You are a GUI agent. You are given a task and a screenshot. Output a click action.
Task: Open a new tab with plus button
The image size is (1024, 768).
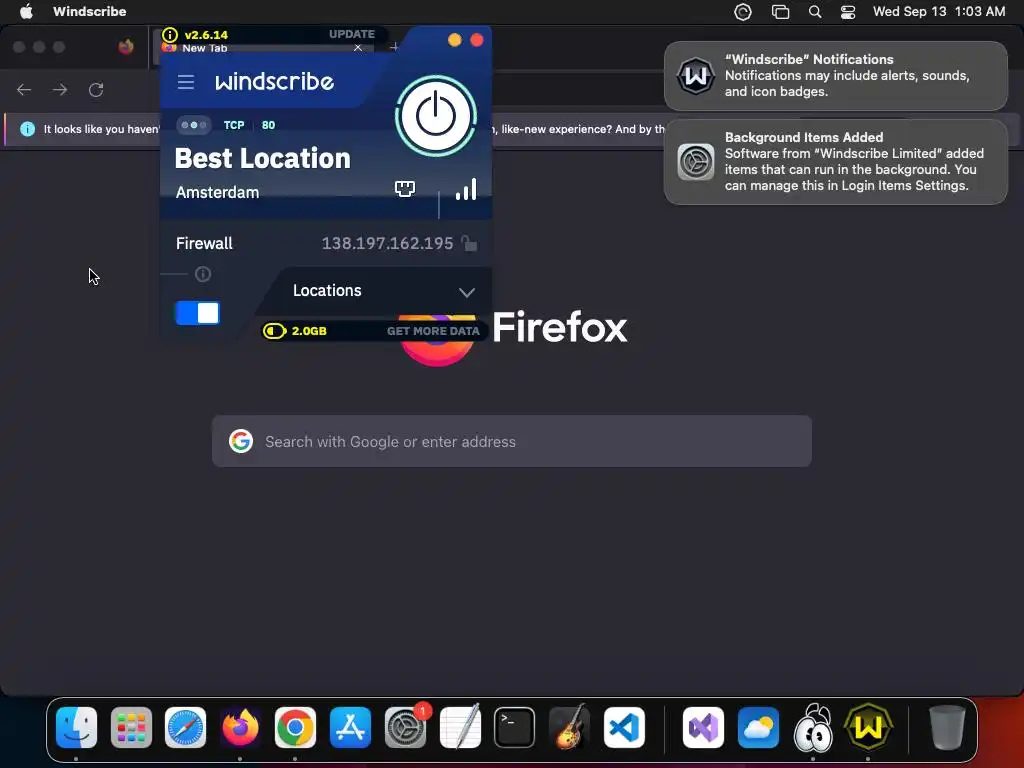394,47
